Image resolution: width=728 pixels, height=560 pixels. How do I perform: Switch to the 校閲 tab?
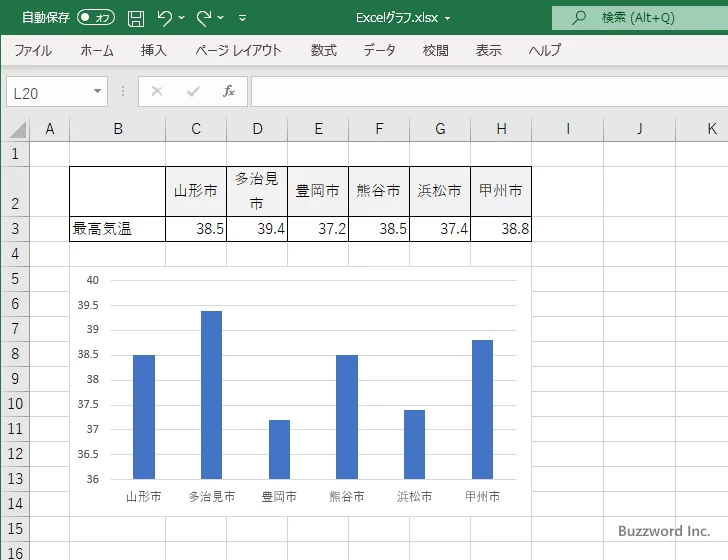point(436,50)
